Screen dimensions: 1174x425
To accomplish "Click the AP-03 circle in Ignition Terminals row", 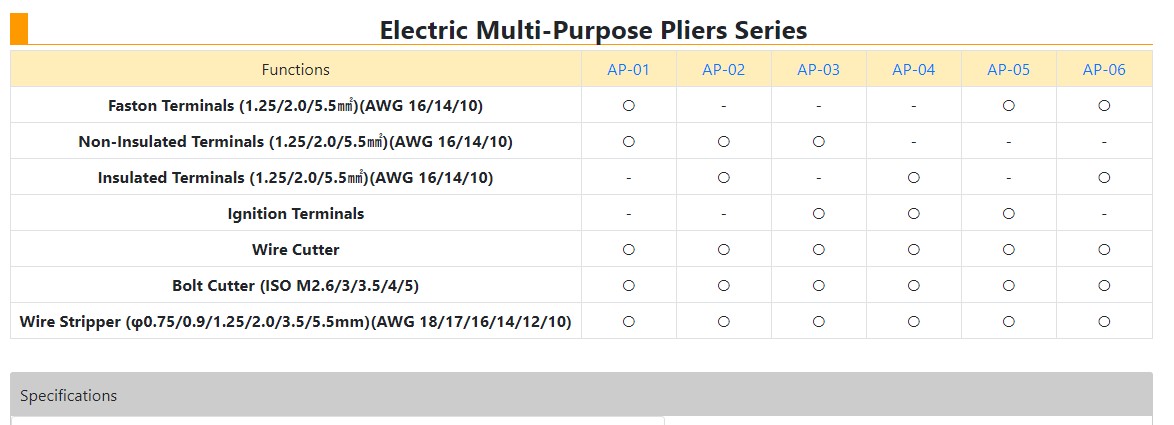I will (x=818, y=213).
